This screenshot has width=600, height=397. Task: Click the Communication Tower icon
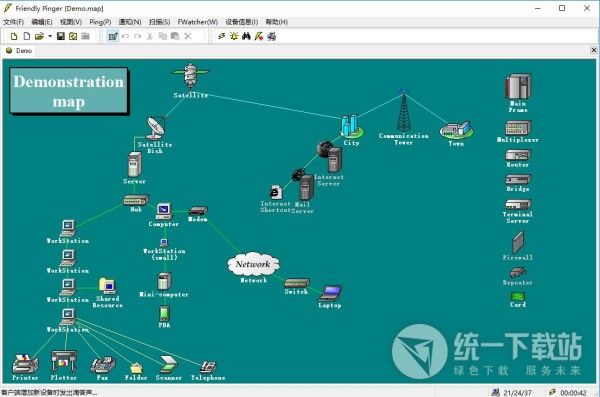[403, 111]
